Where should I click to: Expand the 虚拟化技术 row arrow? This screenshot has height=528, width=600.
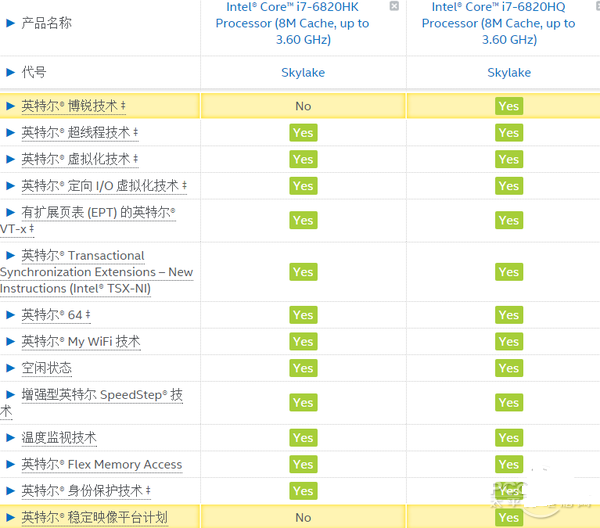point(10,159)
